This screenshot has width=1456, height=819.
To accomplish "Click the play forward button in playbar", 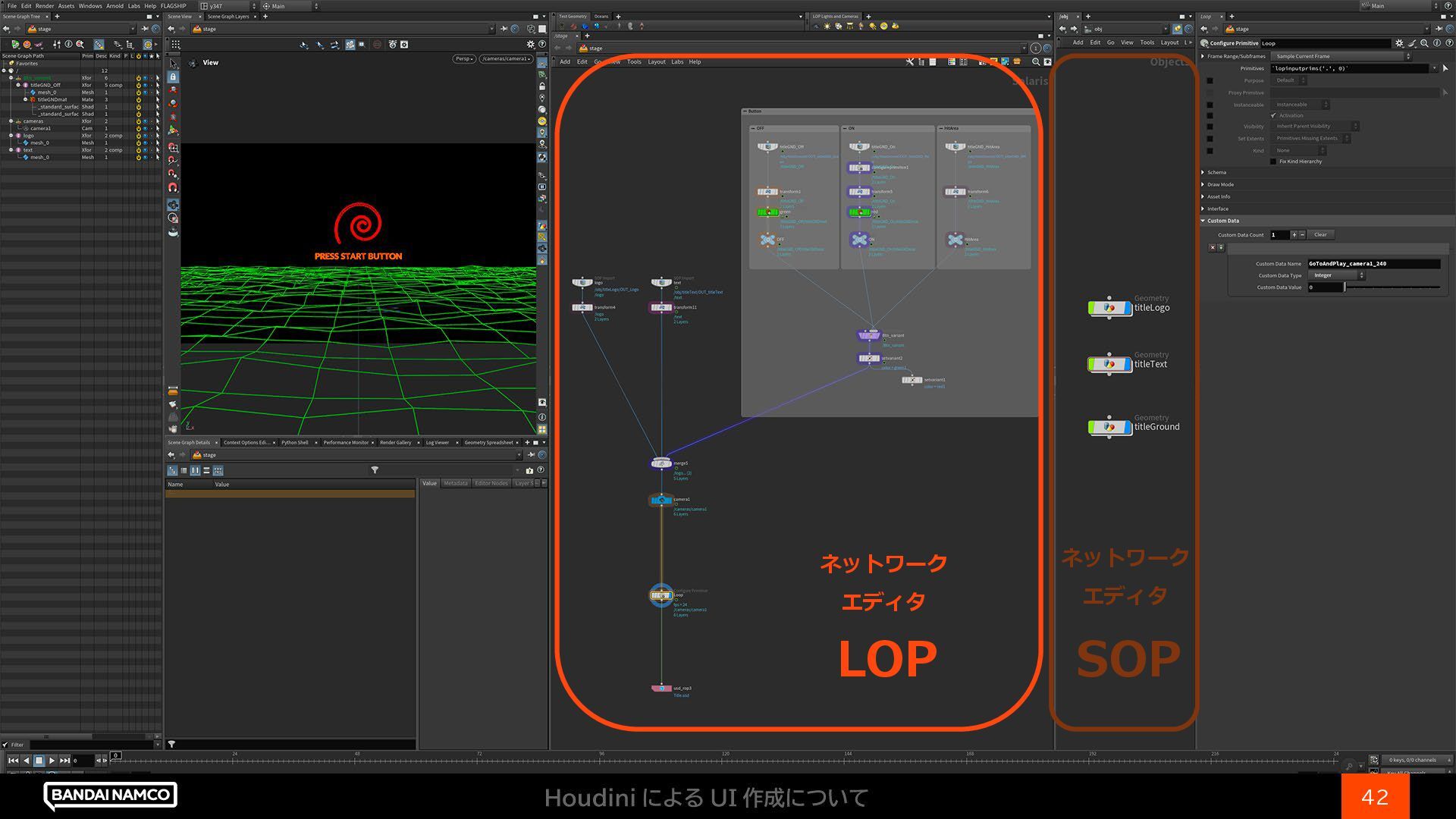I will (x=52, y=760).
